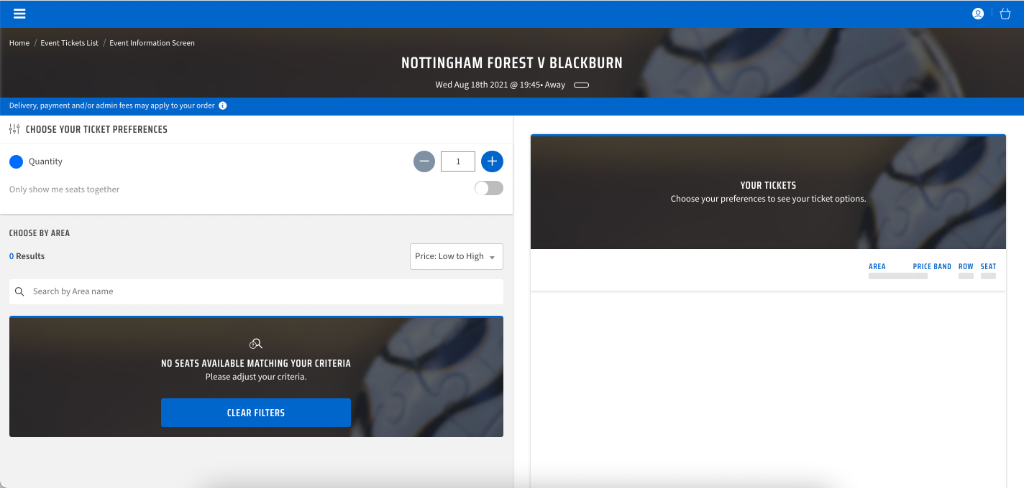Viewport: 1024px width, 488px height.
Task: Open Event Information Screen breadcrumb
Action: 152,43
